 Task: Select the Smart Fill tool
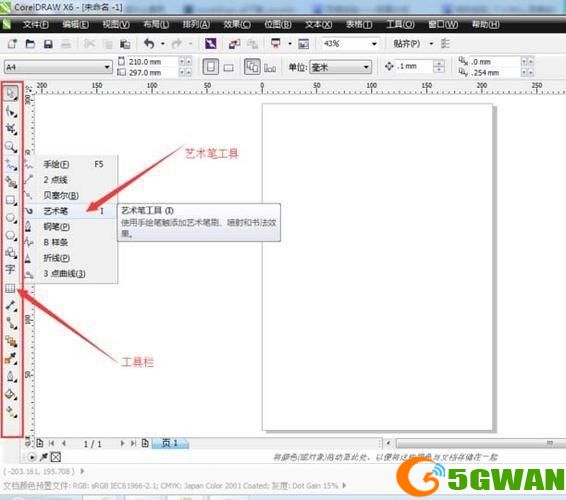tap(11, 182)
